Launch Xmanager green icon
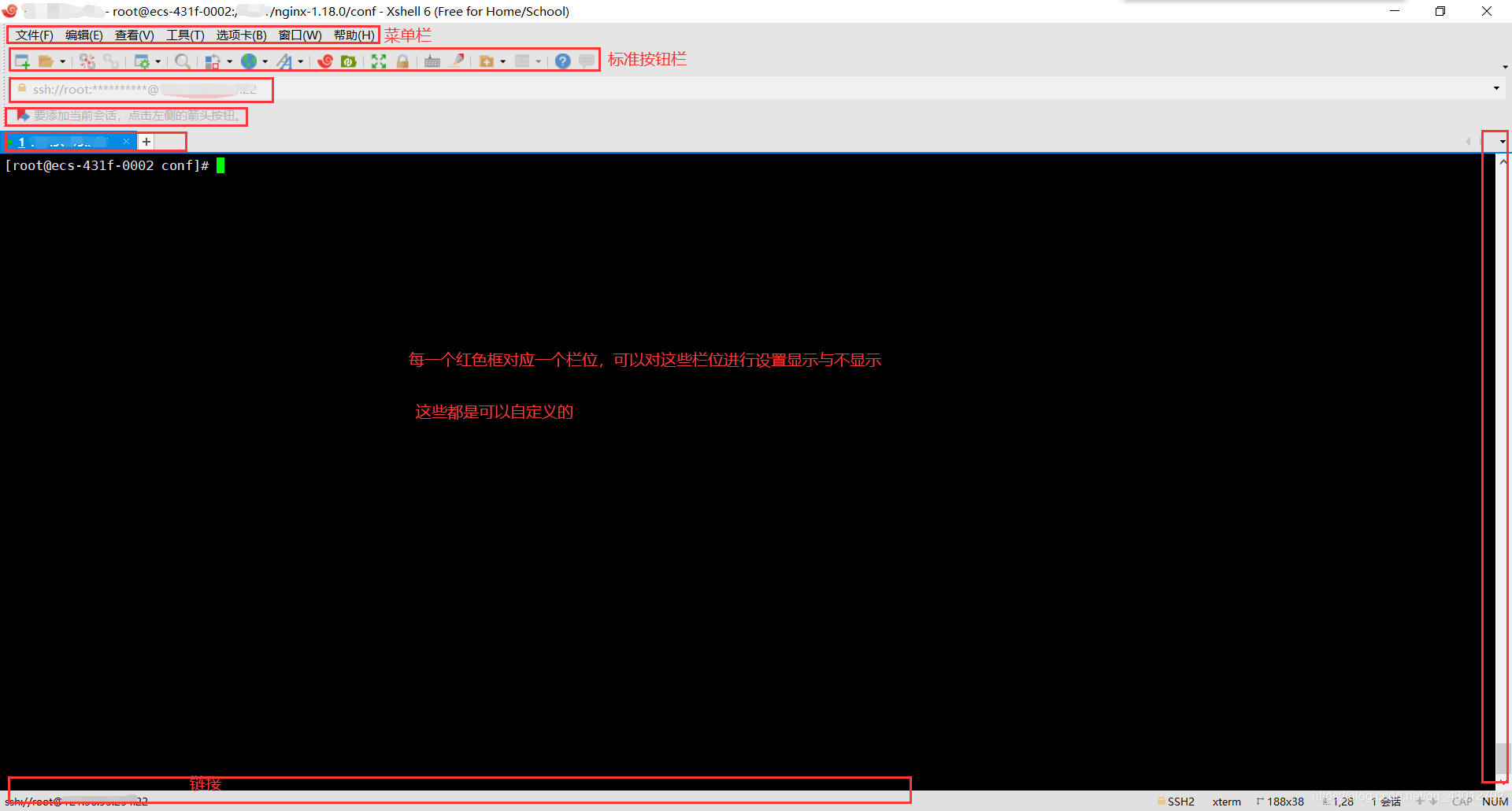The image size is (1512, 811). pos(349,61)
